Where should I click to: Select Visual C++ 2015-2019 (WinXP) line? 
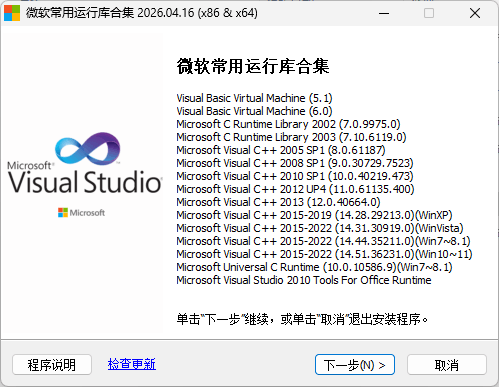(314, 215)
